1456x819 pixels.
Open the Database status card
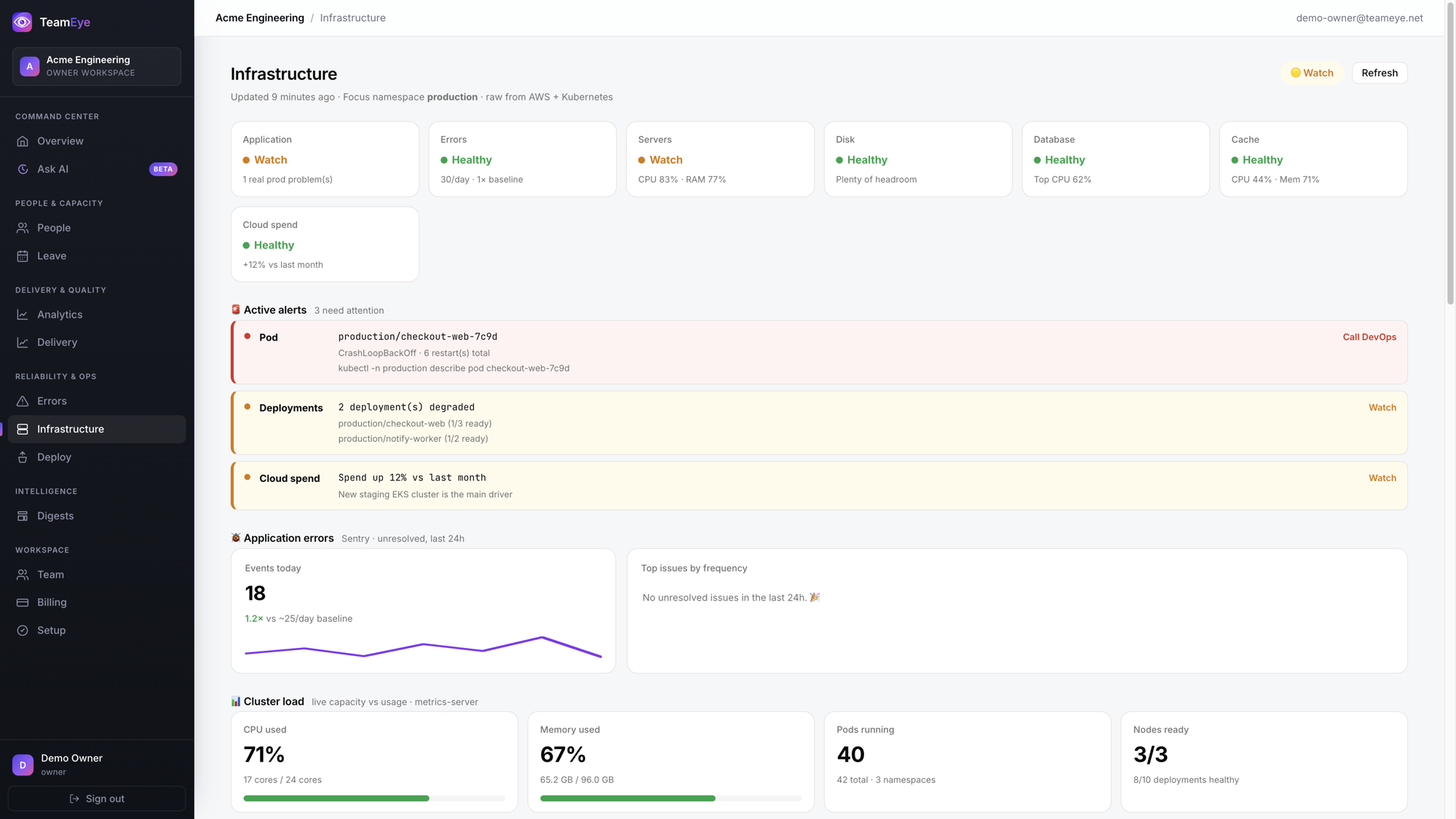(1116, 159)
